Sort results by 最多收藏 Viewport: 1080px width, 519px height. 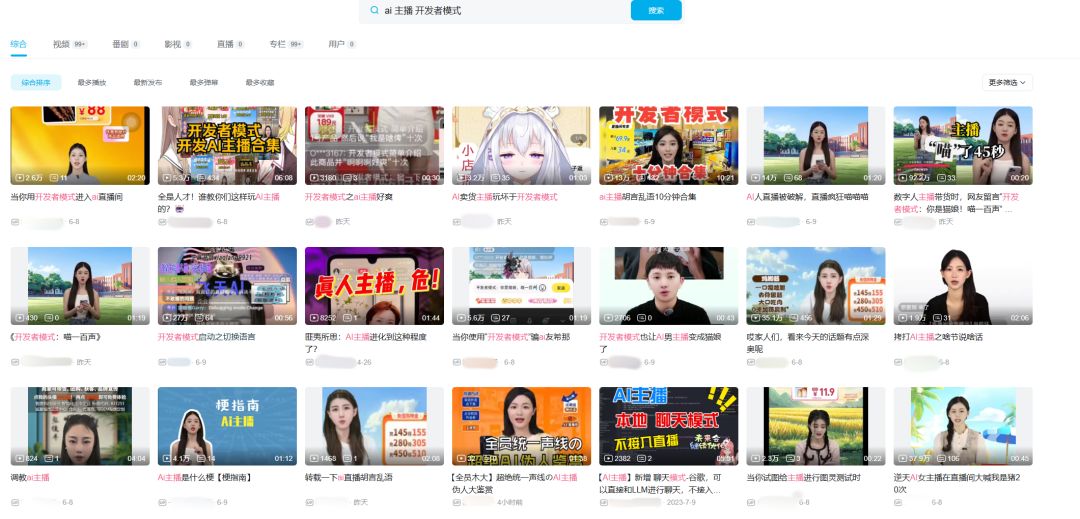(260, 83)
